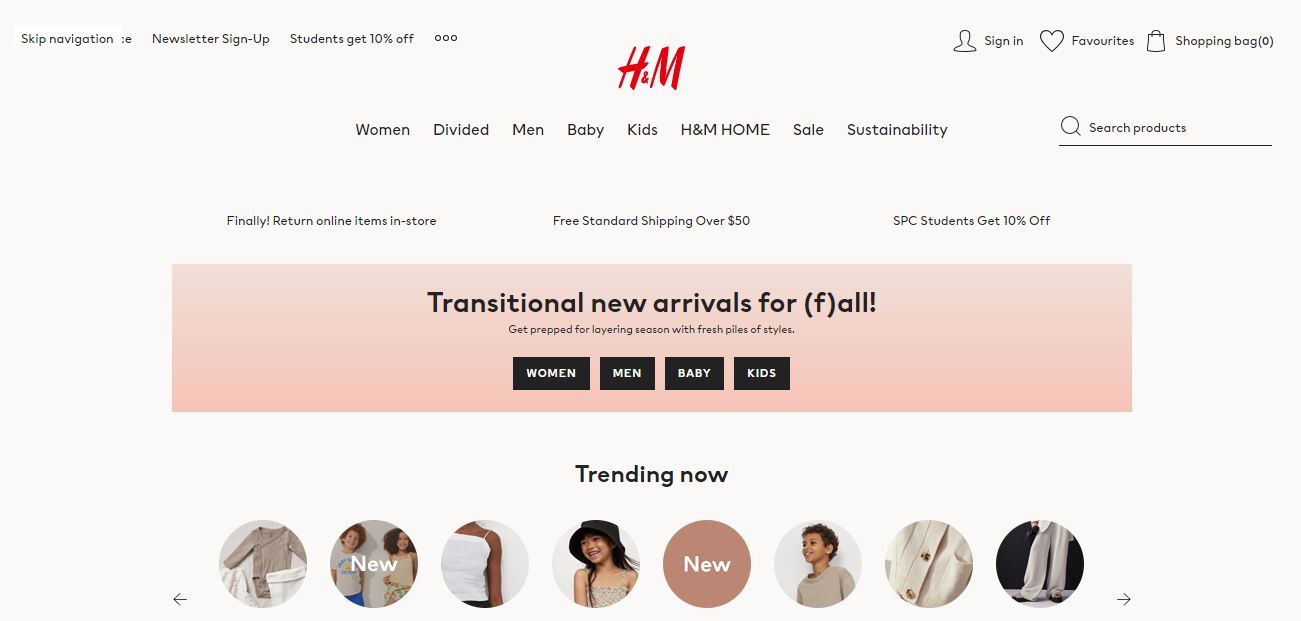
Task: Open the Sign in account icon
Action: [x=964, y=41]
